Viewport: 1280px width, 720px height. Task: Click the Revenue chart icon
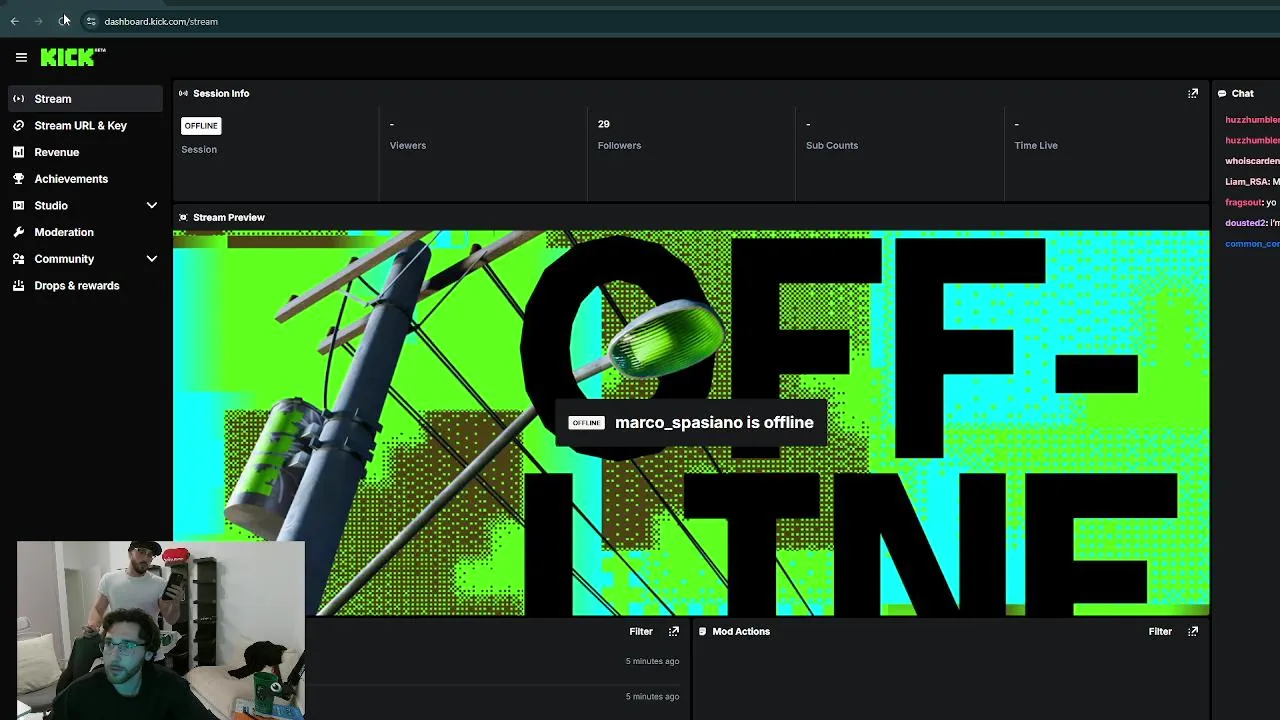coord(18,152)
